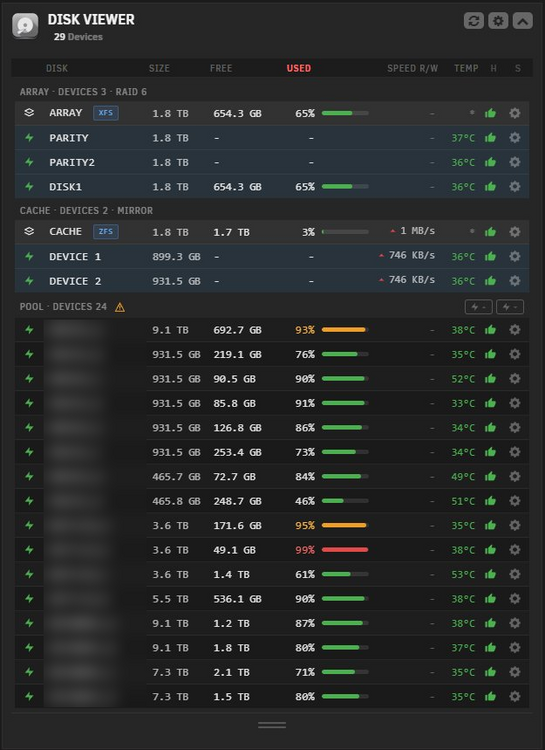Click the 93% orange usage bar
Image resolution: width=545 pixels, height=750 pixels.
pos(345,330)
